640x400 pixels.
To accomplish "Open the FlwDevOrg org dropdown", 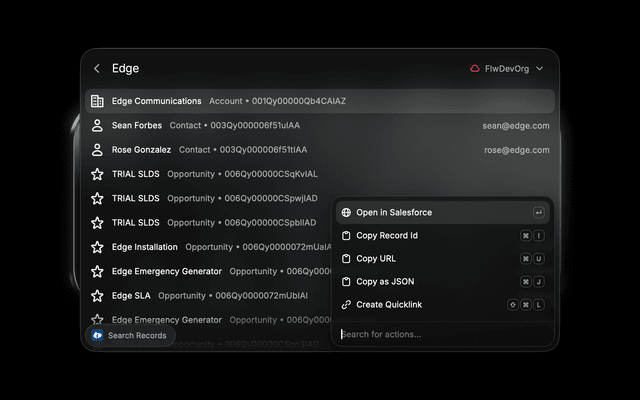I will (507, 69).
